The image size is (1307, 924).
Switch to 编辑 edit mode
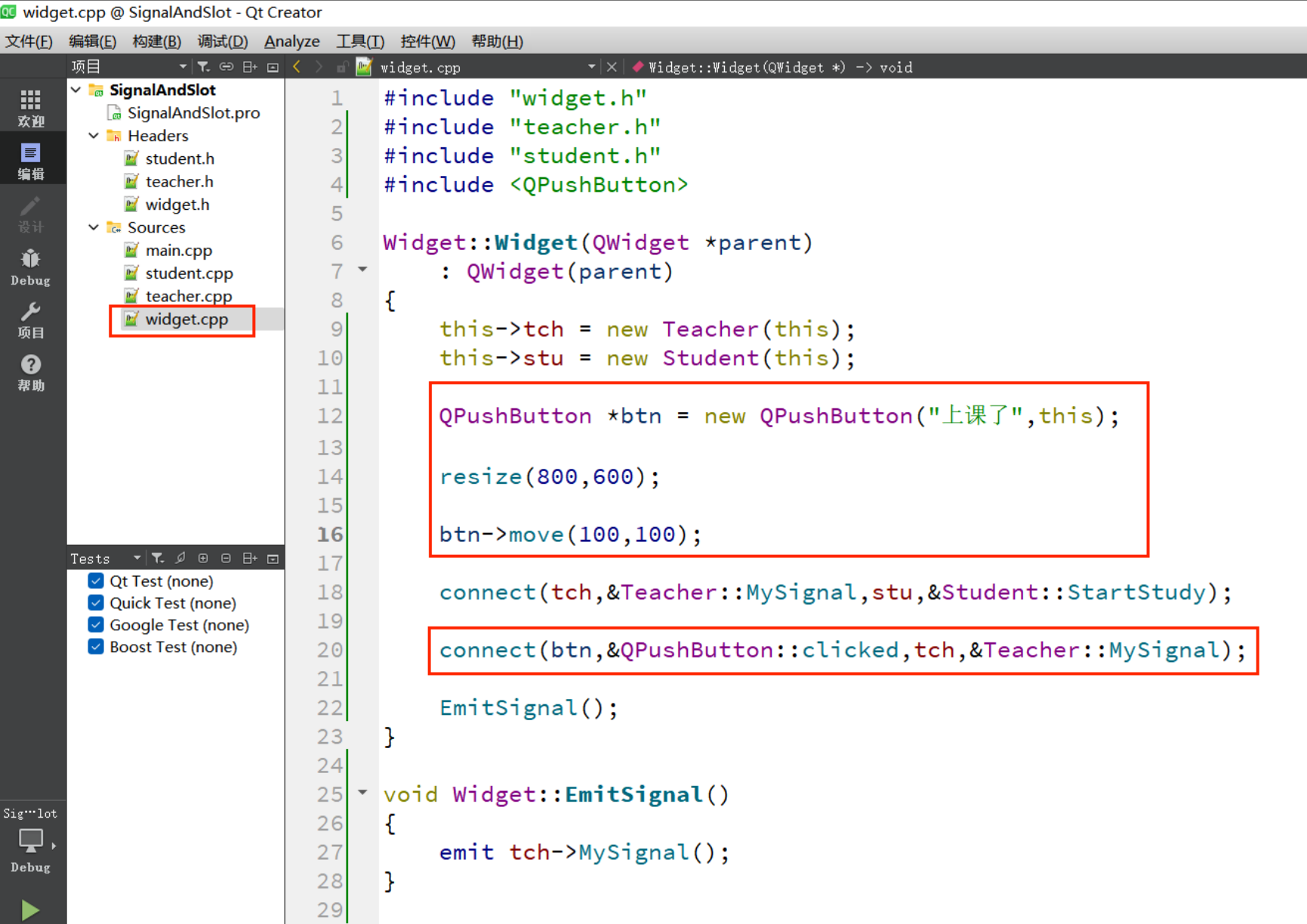click(x=31, y=160)
